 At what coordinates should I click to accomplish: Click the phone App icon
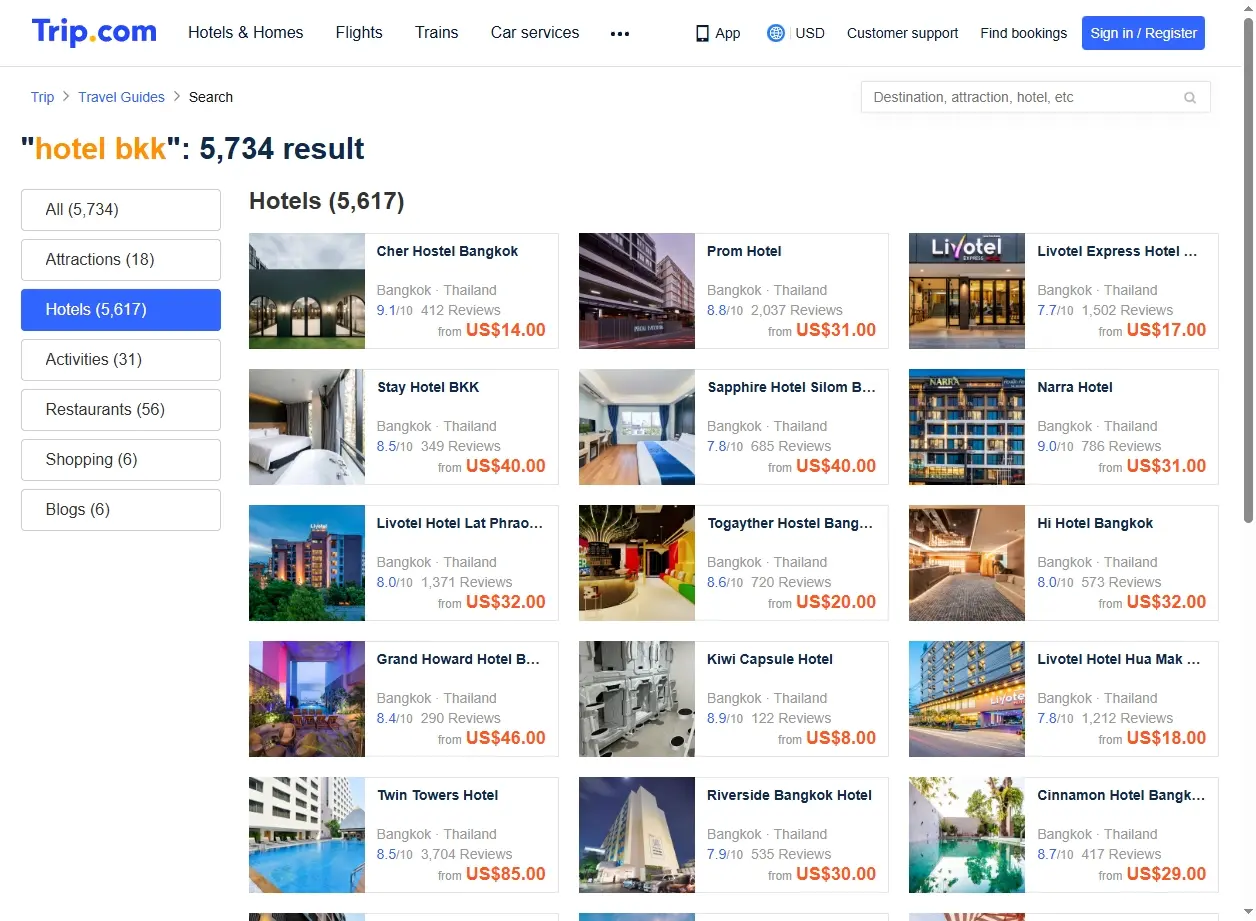(702, 33)
